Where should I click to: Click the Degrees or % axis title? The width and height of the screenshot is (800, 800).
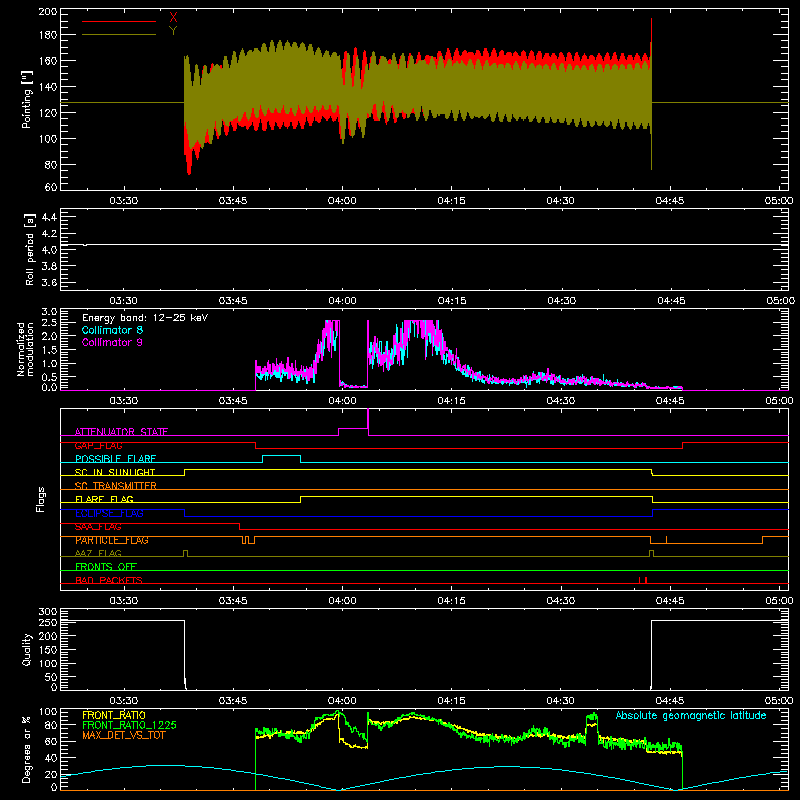(x=27, y=749)
